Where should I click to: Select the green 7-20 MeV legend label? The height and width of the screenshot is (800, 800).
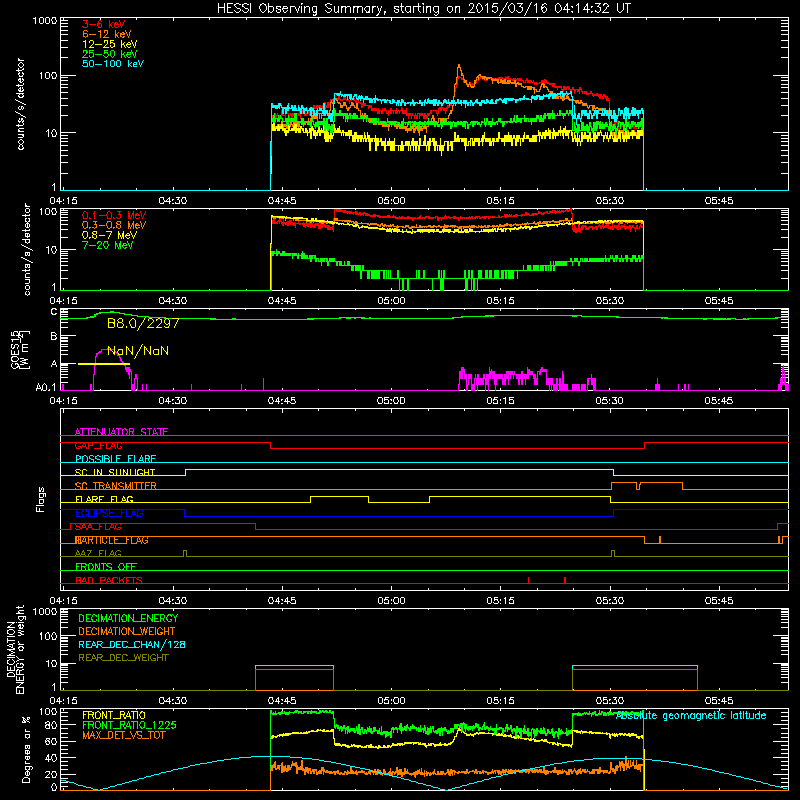[x=108, y=245]
